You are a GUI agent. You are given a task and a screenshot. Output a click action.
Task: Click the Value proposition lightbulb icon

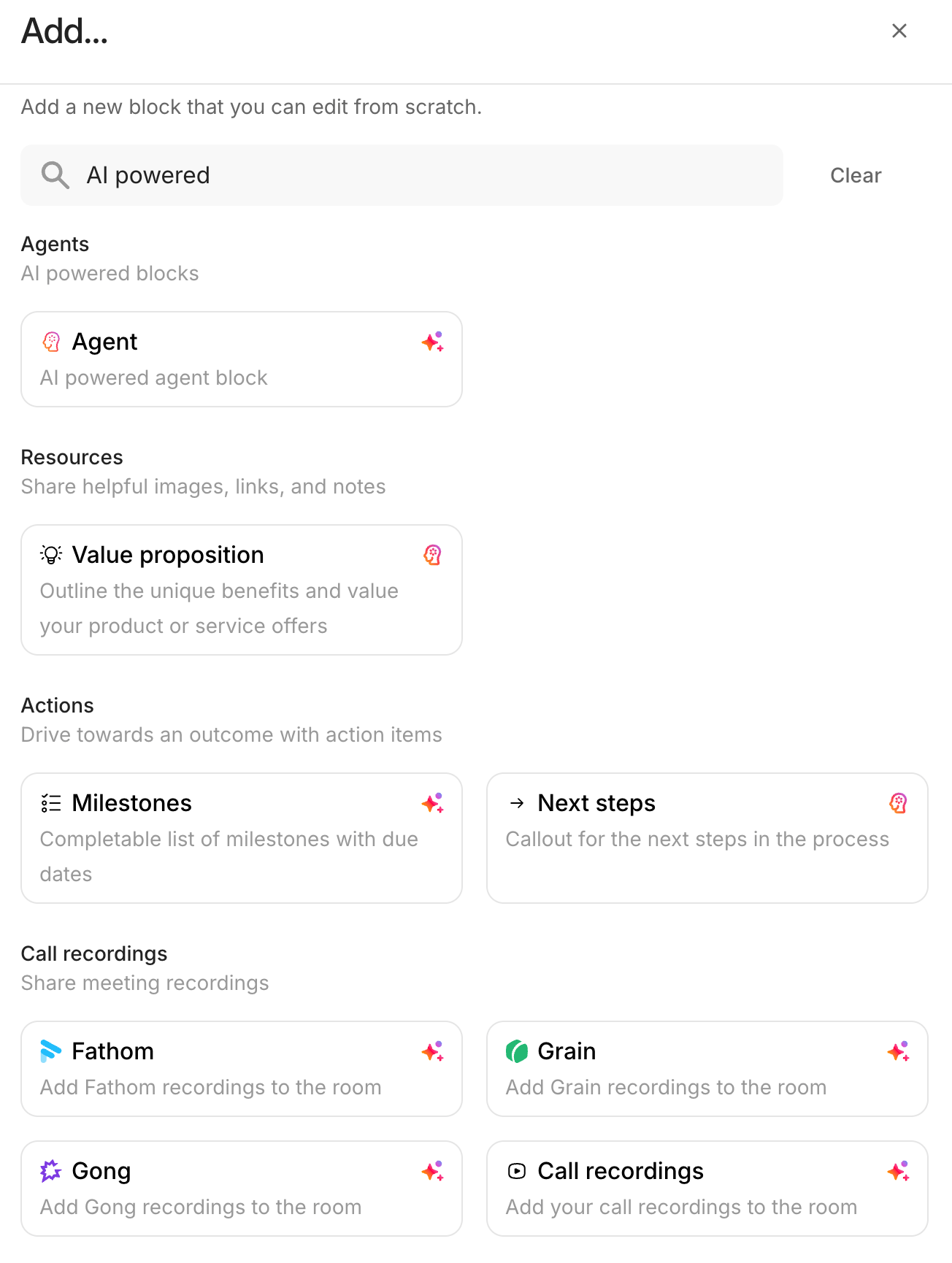51,555
